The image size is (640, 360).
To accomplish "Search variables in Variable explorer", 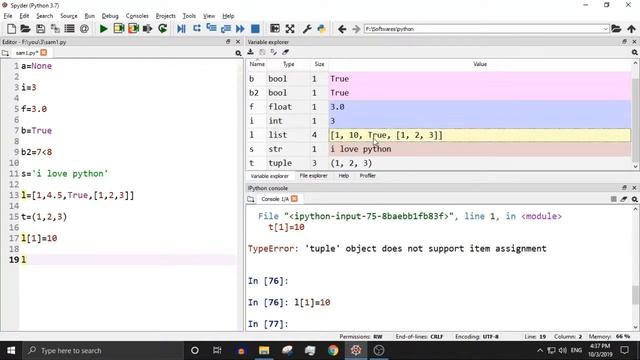I will point(635,52).
